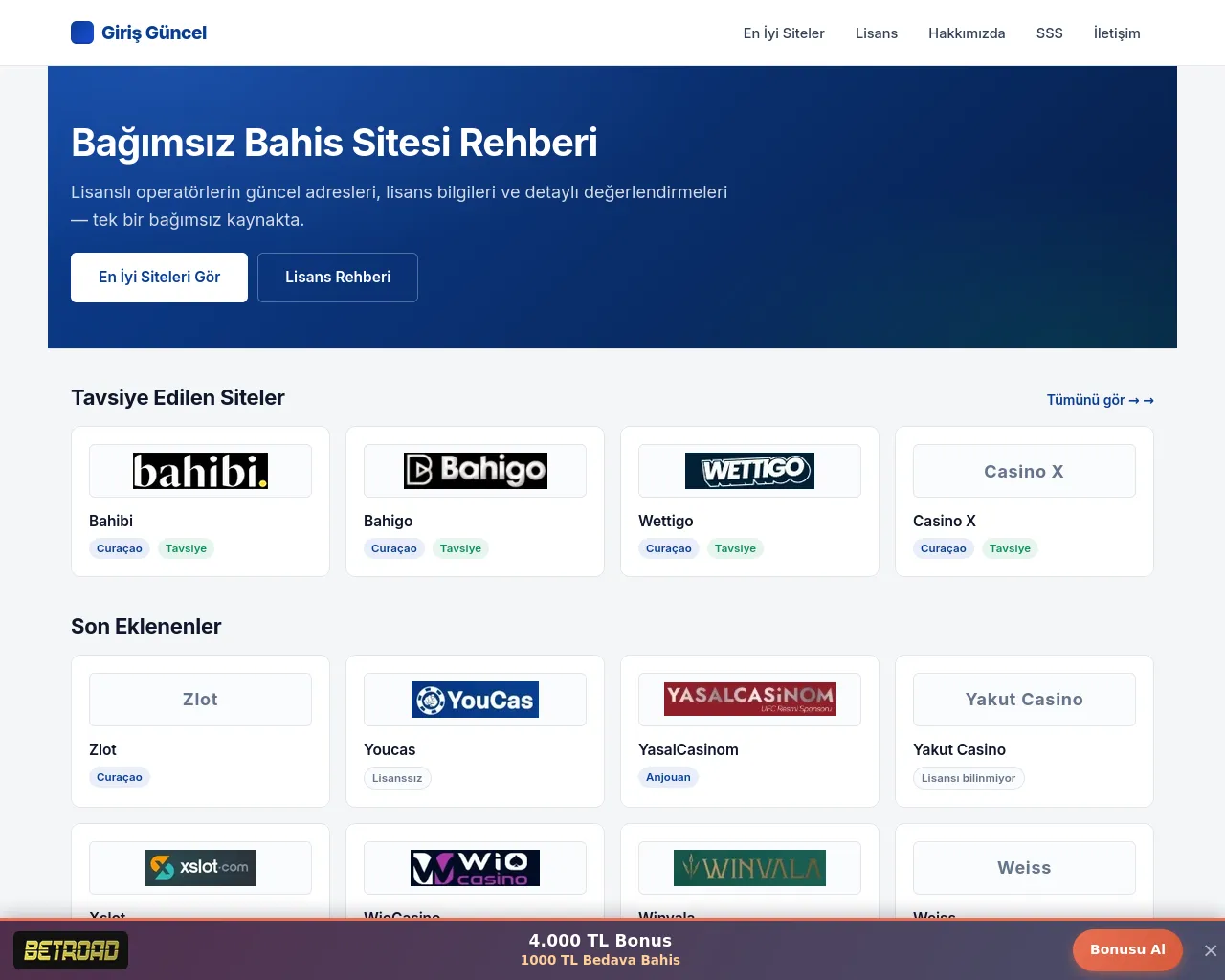
Task: Open the Zlot site name
Action: coord(102,749)
